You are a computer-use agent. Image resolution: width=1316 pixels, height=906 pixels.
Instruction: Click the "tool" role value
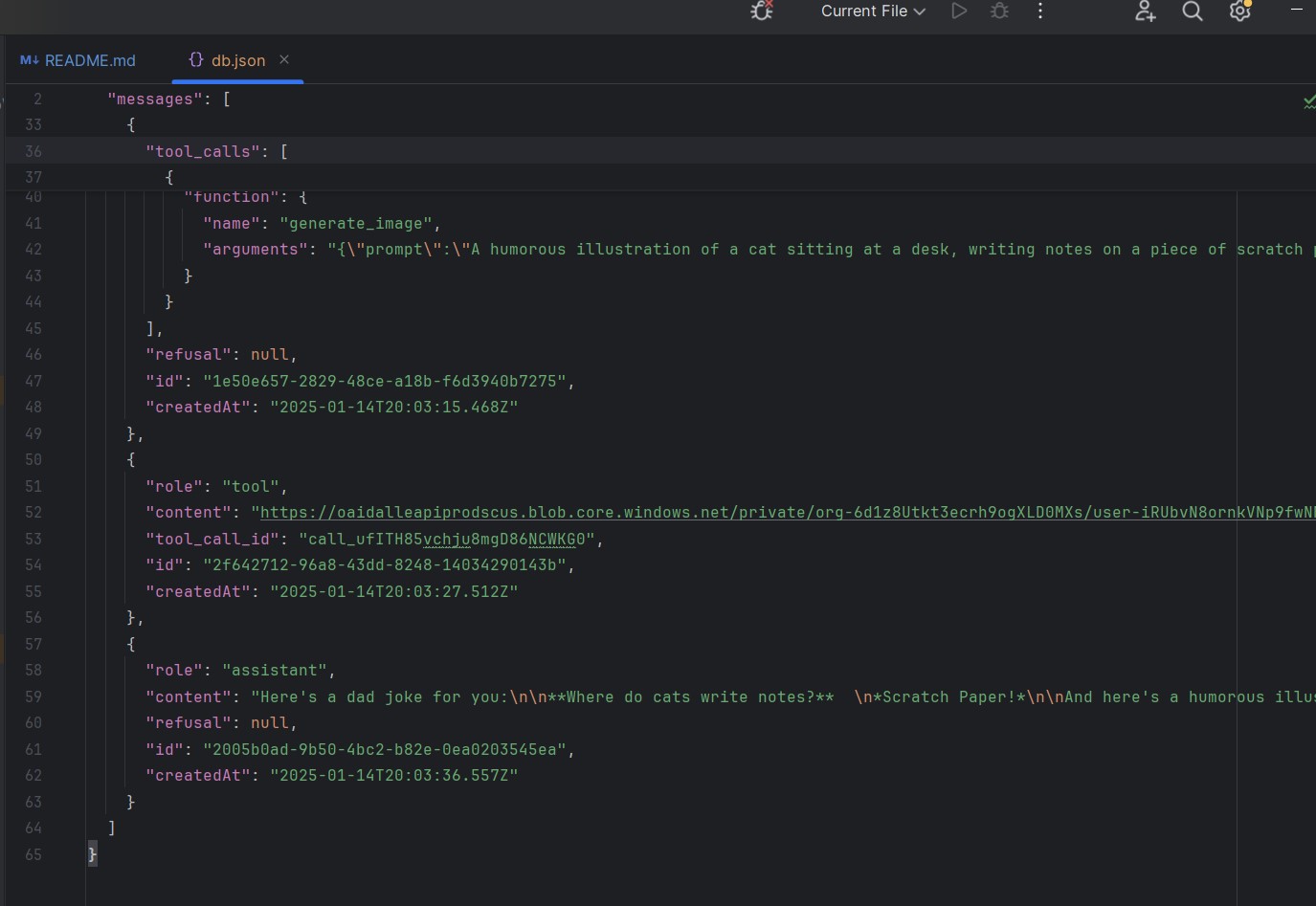pyautogui.click(x=251, y=486)
